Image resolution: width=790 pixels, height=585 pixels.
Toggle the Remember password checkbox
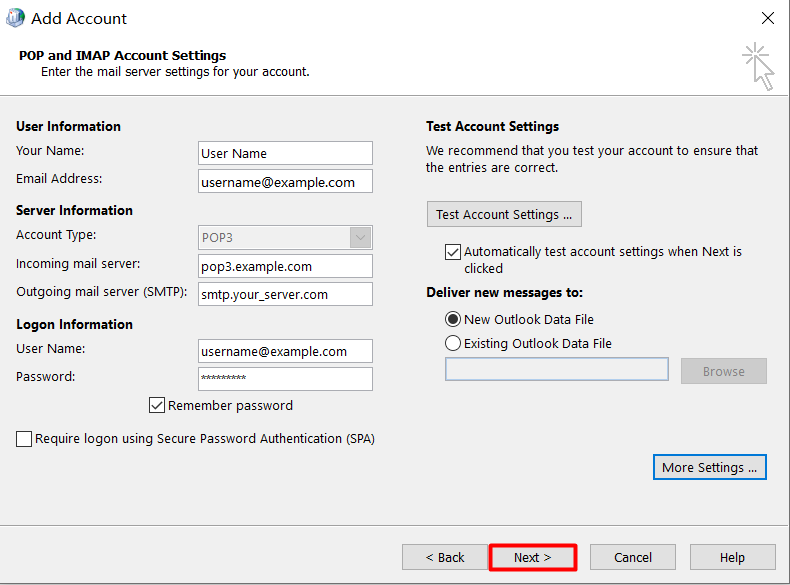pos(157,406)
